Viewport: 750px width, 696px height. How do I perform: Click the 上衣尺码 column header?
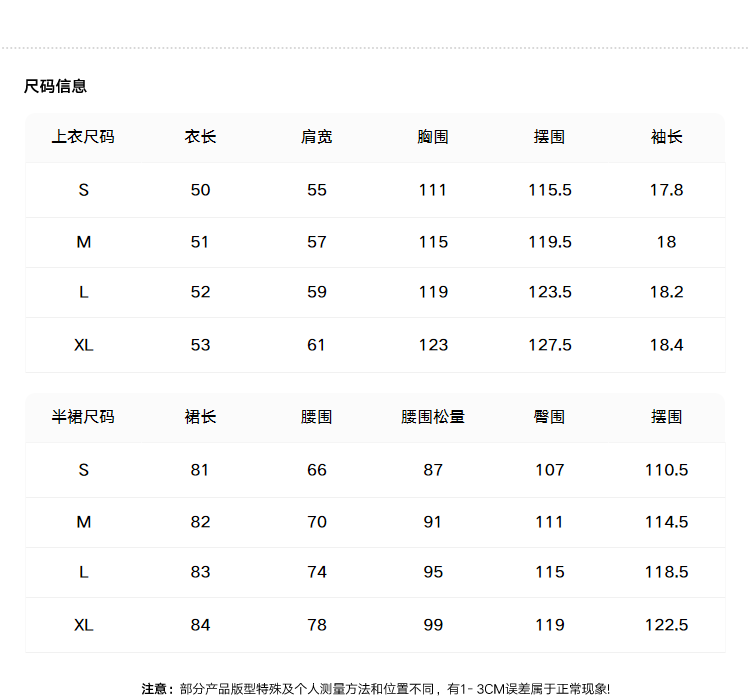(83, 137)
